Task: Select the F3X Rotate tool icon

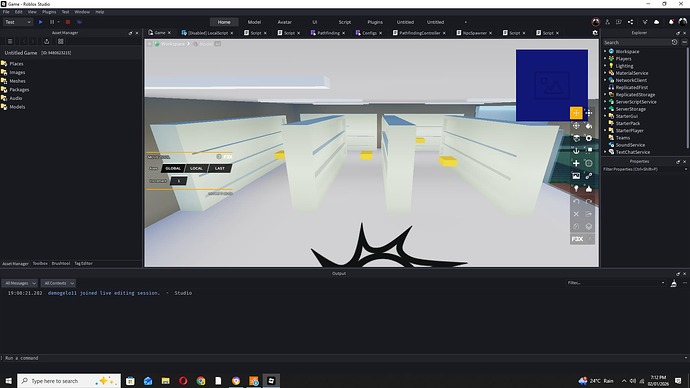Action: (576, 126)
